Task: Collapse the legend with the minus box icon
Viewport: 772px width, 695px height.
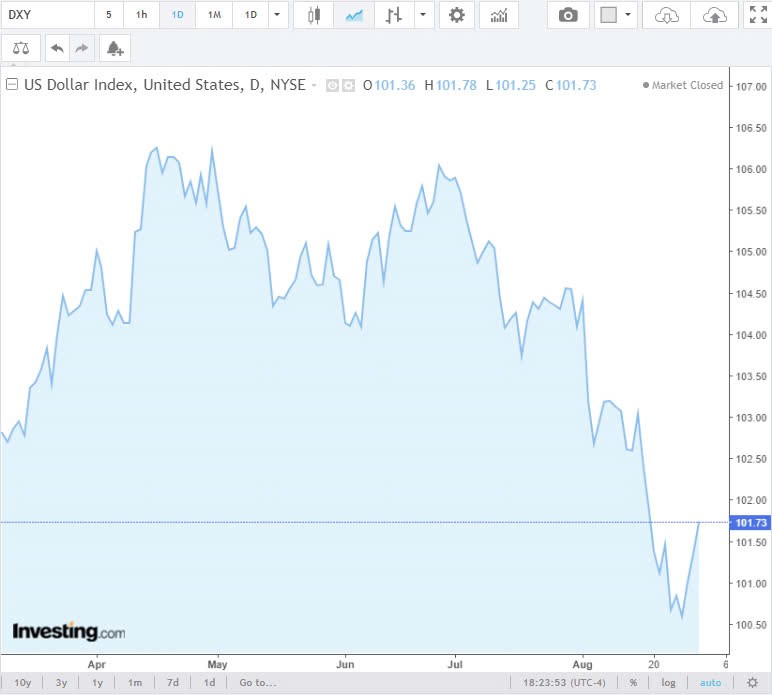Action: pos(12,84)
